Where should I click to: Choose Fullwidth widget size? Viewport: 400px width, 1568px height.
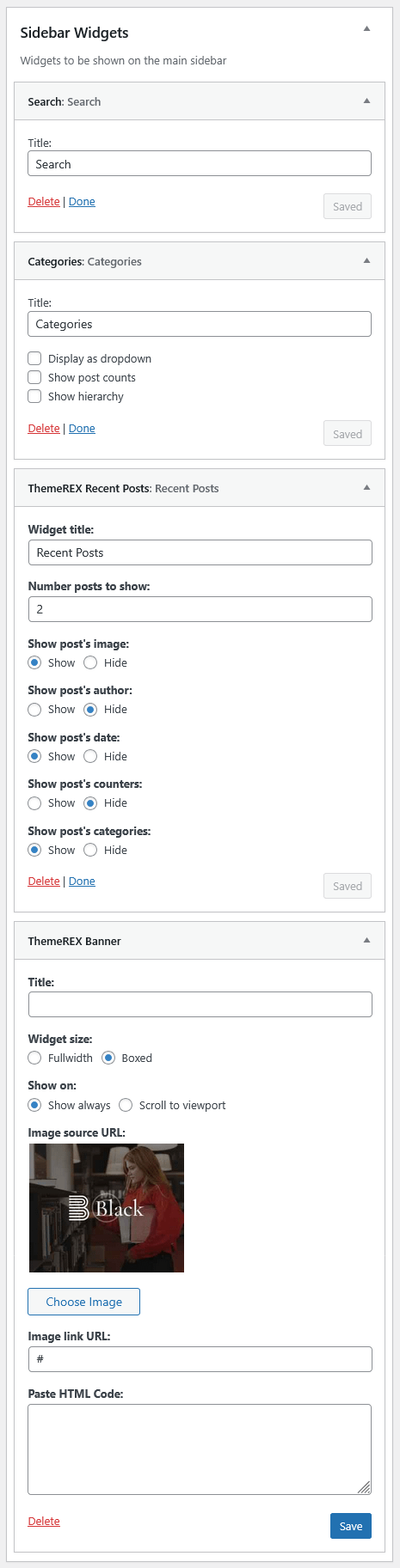coord(34,1058)
